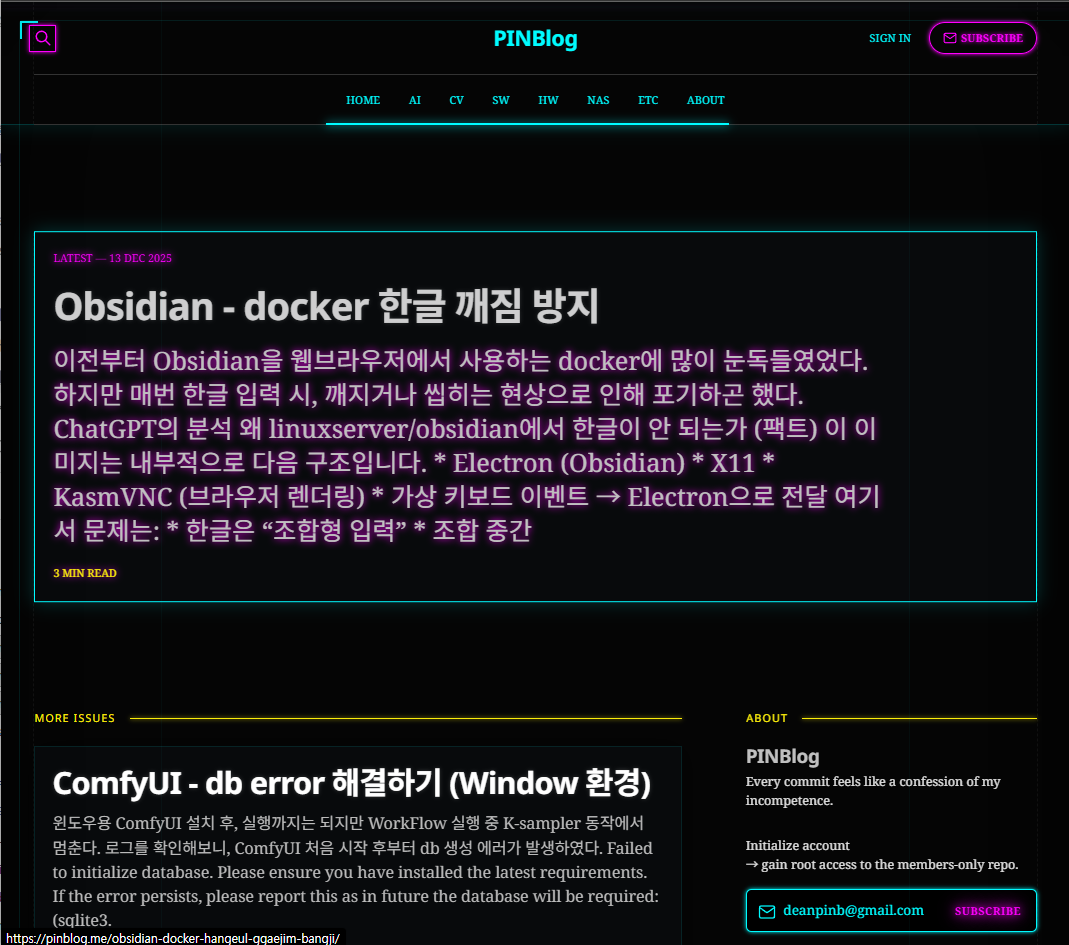
Task: Switch to the SW category
Action: [501, 100]
